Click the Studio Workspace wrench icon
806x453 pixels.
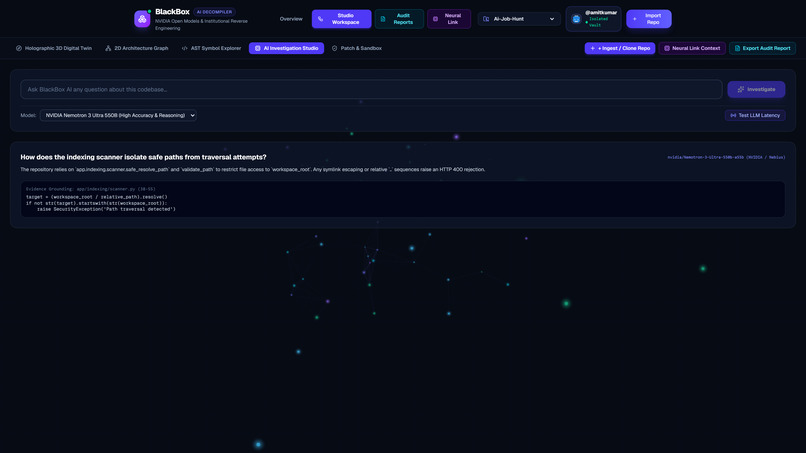coord(321,19)
